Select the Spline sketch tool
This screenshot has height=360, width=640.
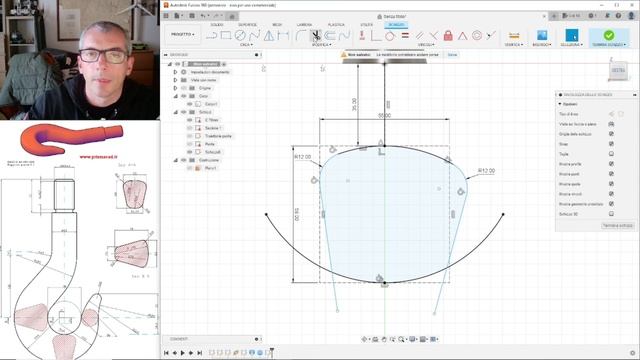254,36
